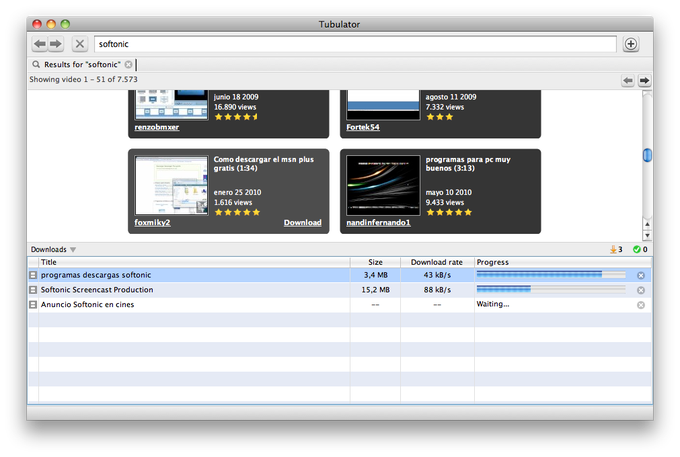Sort downloads by Progress column
This screenshot has width=680, height=457.
coord(562,262)
